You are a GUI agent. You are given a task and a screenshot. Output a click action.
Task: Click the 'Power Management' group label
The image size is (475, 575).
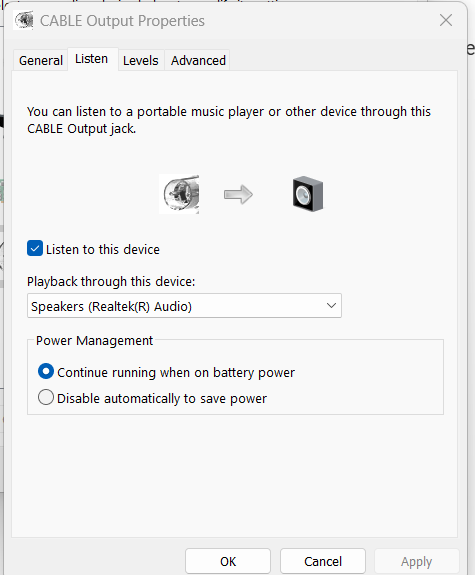pyautogui.click(x=94, y=341)
